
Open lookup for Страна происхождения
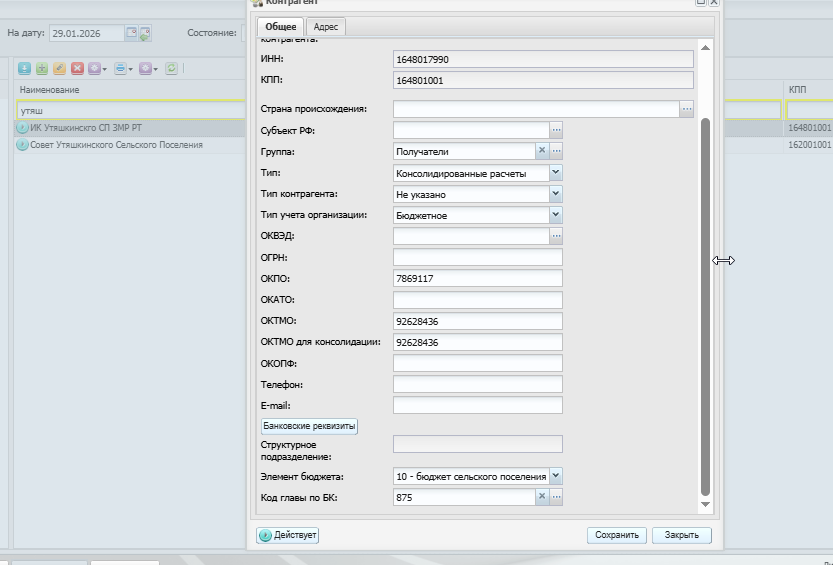[x=687, y=109]
